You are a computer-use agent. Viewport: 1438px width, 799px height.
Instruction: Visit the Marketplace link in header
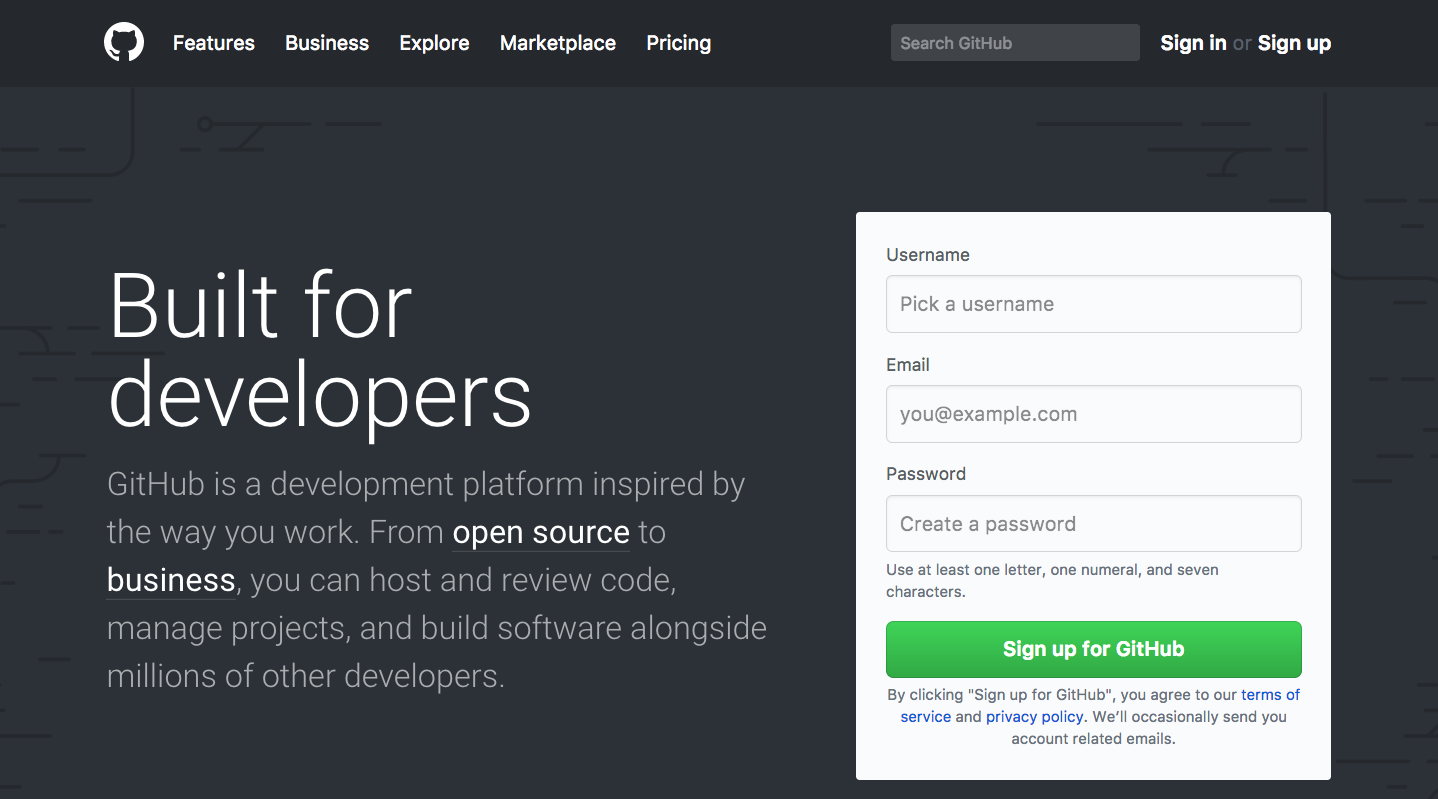[558, 43]
